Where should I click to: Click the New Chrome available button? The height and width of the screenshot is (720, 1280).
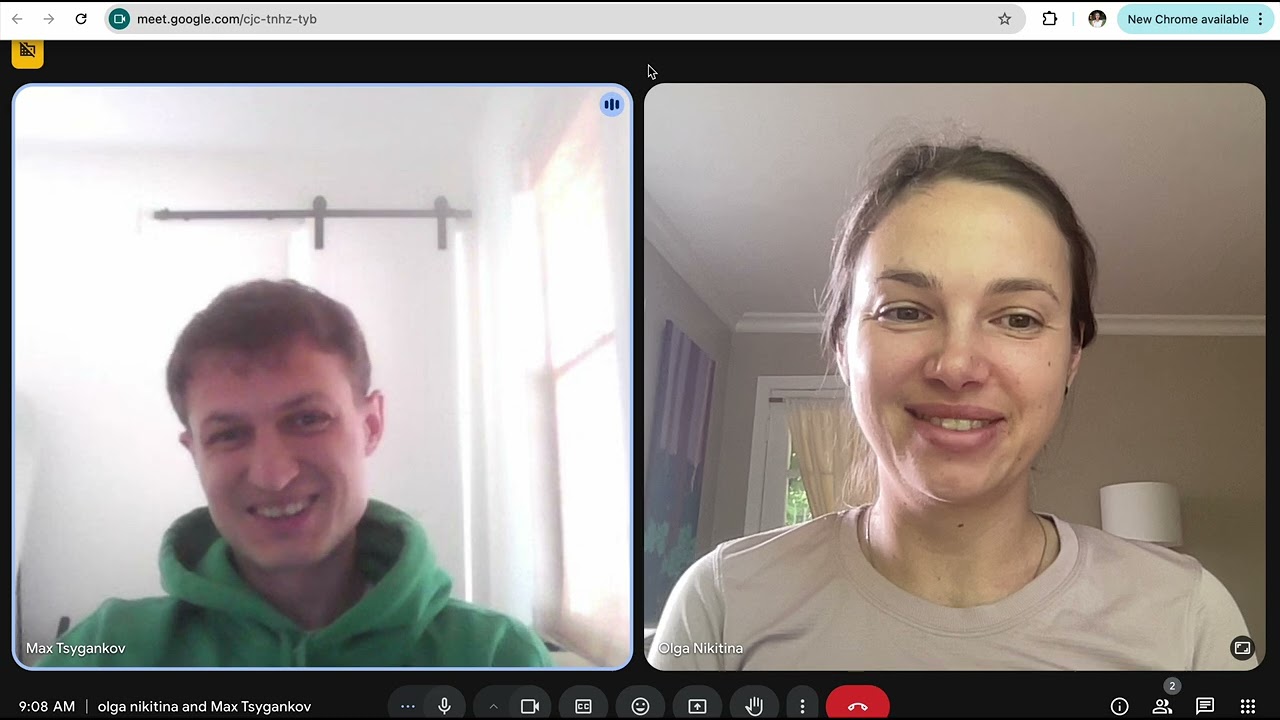tap(1187, 19)
